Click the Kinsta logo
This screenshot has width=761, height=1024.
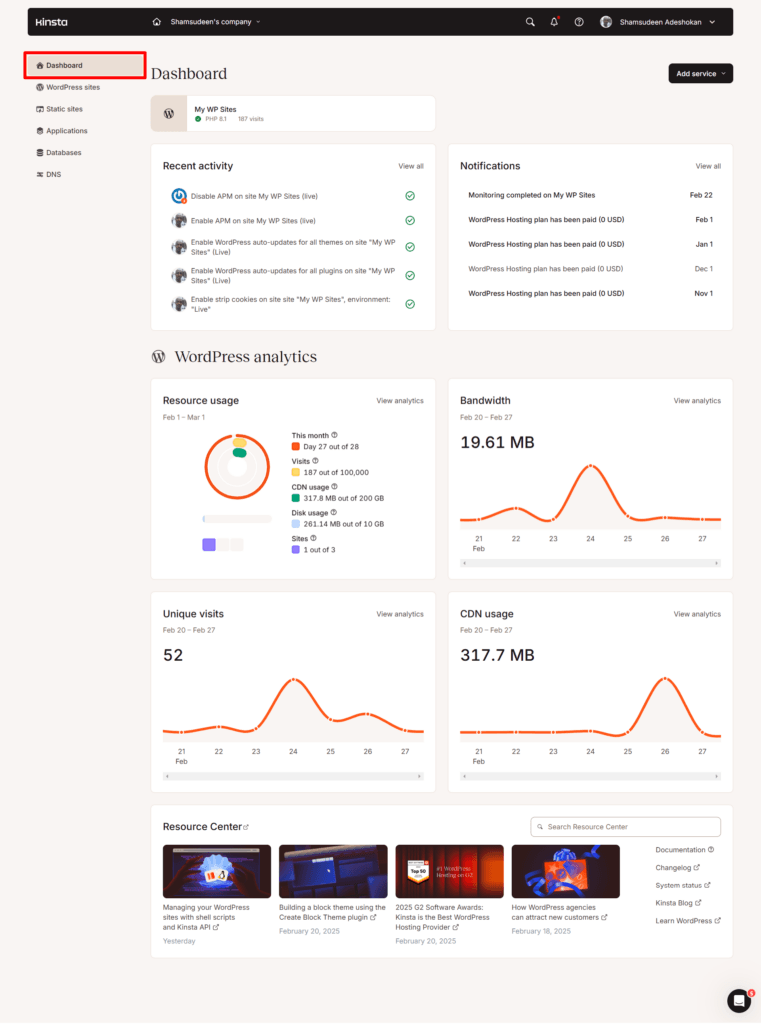pyautogui.click(x=52, y=22)
